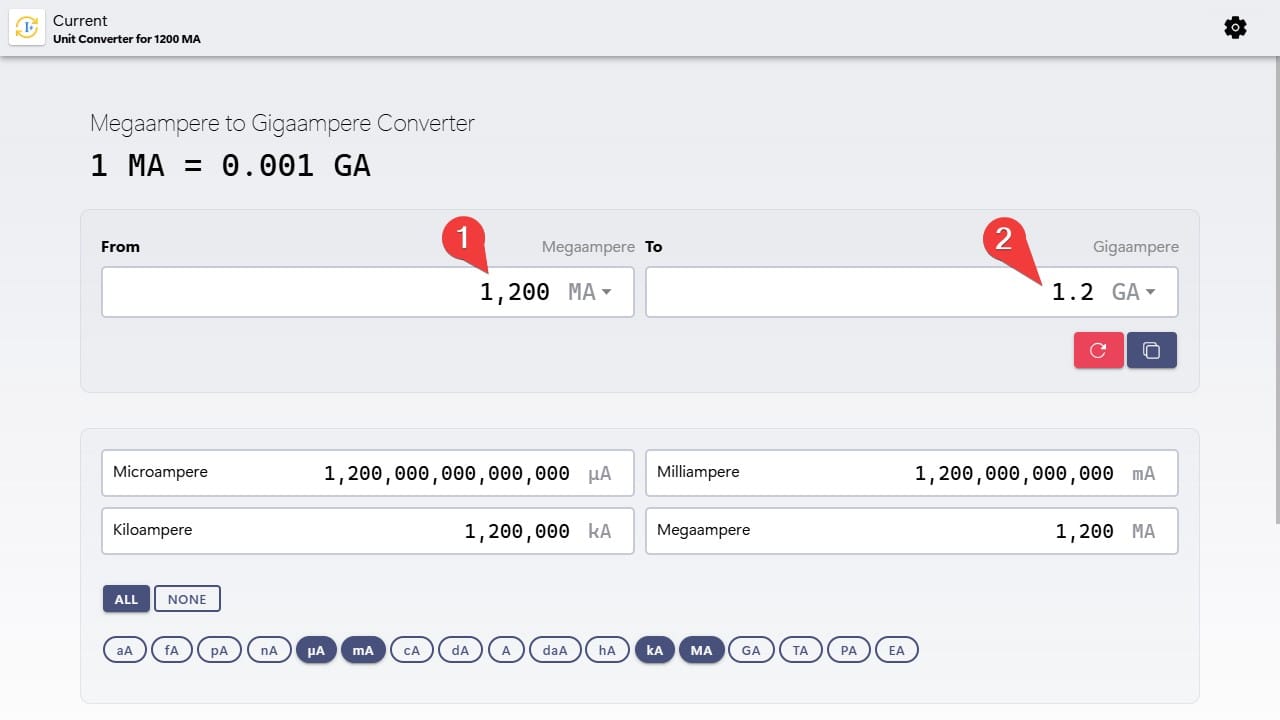Disable the mA unit pill
Viewport: 1280px width, 720px height.
pos(363,649)
